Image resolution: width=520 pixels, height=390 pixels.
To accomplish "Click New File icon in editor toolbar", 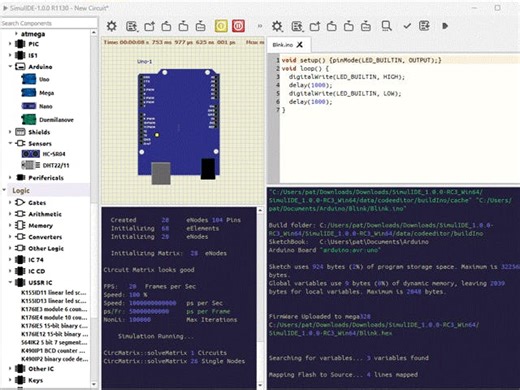I will [x=297, y=26].
